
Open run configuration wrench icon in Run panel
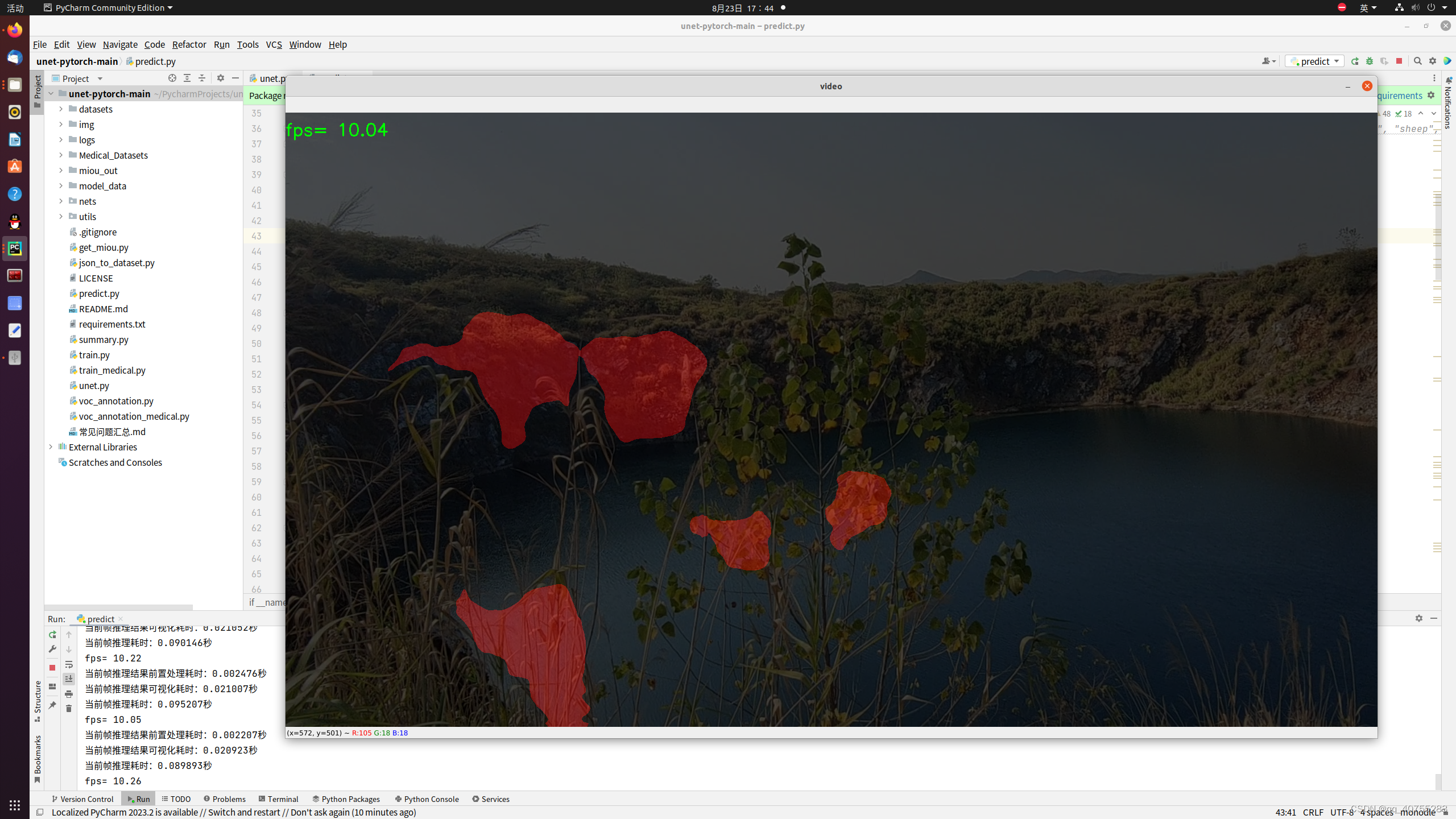point(52,650)
